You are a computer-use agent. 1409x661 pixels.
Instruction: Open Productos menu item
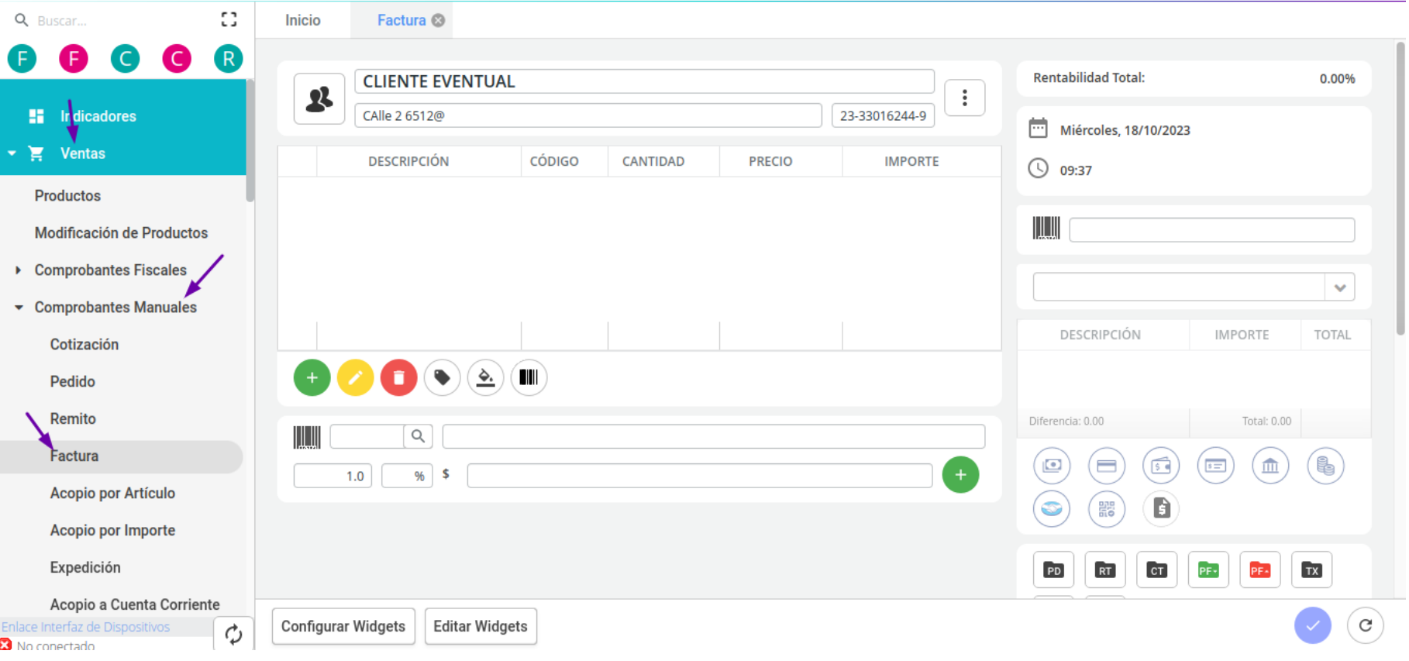pos(68,196)
